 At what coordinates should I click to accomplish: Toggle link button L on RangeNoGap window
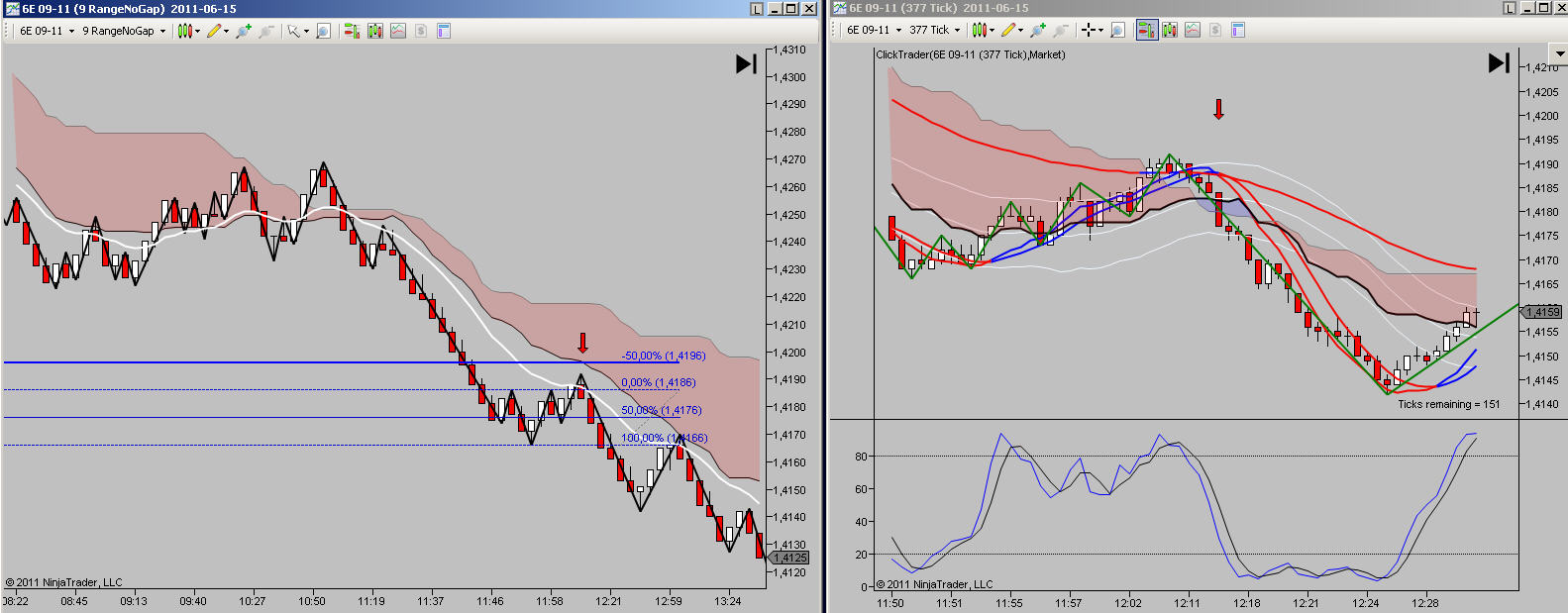[x=757, y=9]
